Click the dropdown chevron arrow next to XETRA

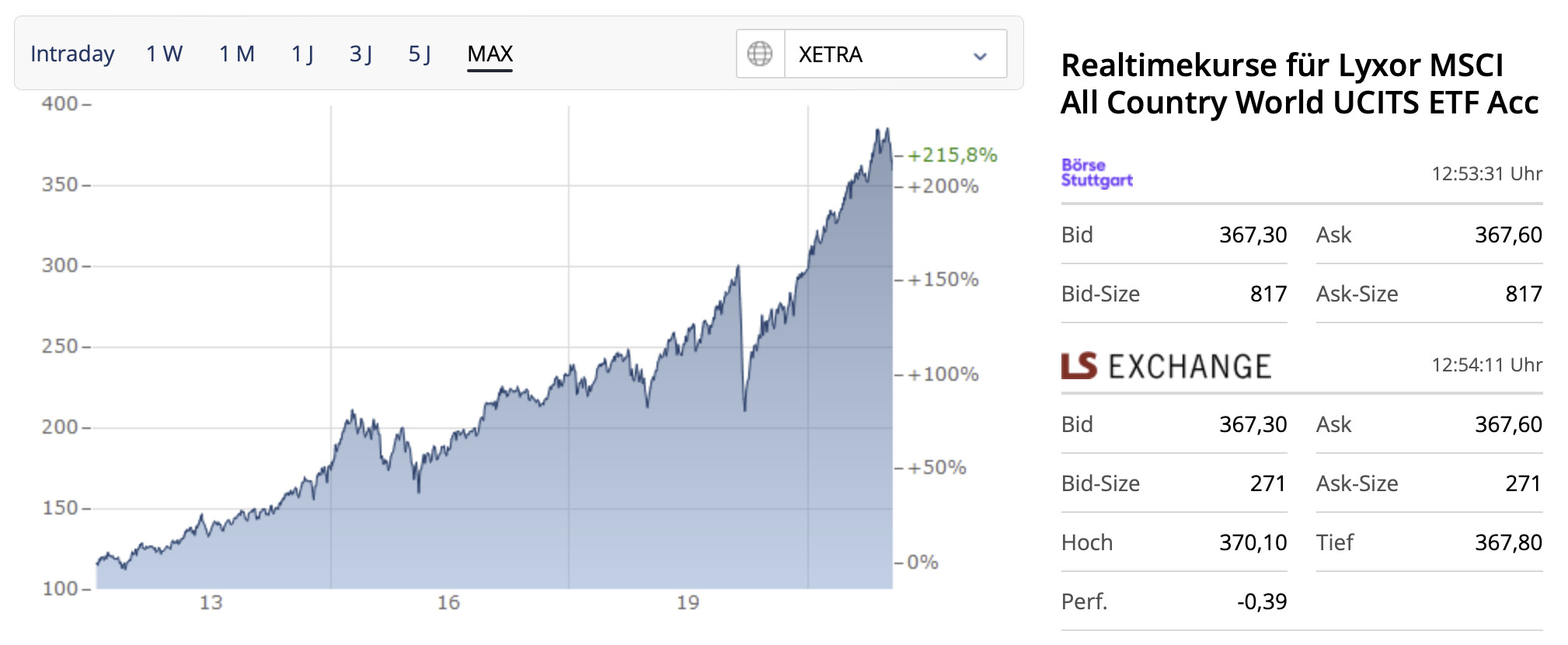(x=980, y=56)
